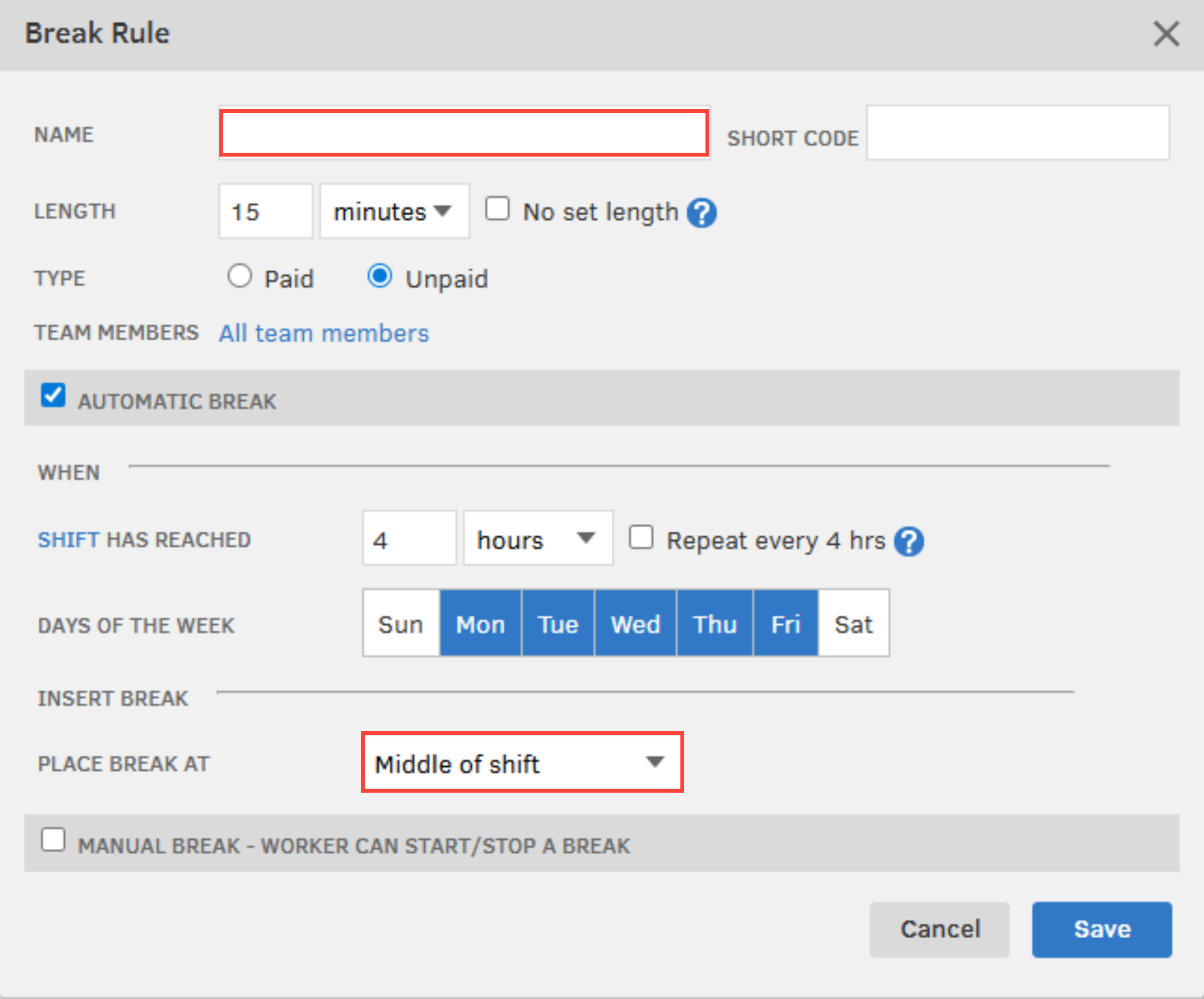Uncheck the Automatic Break checkbox
Image resolution: width=1204 pixels, height=999 pixels.
click(x=53, y=396)
